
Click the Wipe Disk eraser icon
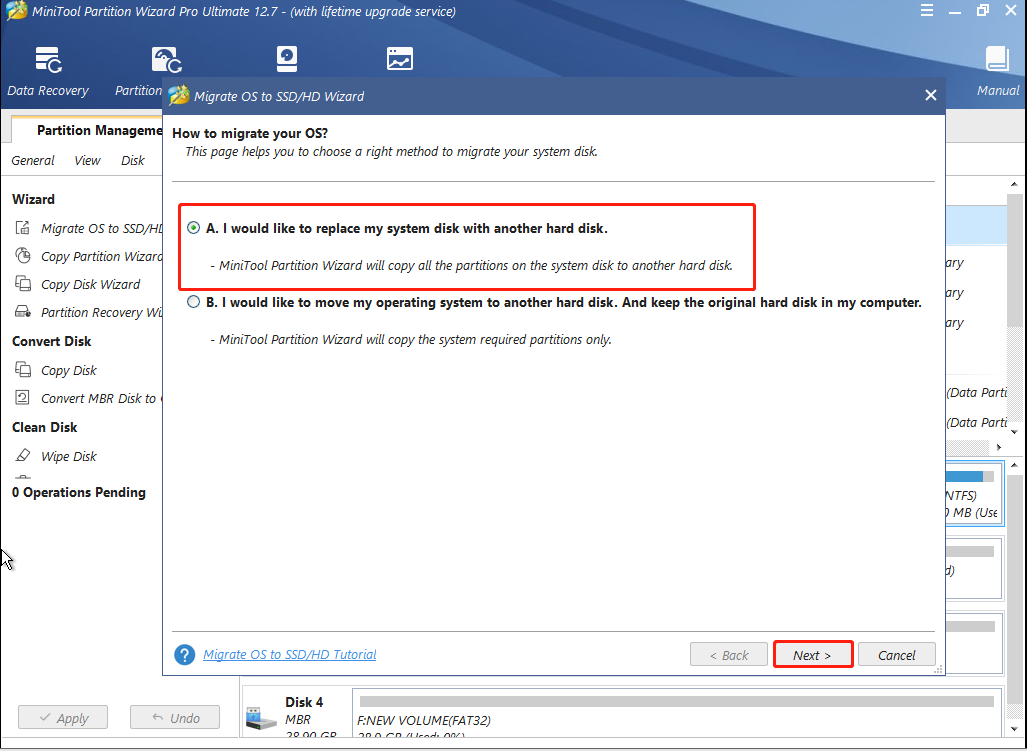23,456
